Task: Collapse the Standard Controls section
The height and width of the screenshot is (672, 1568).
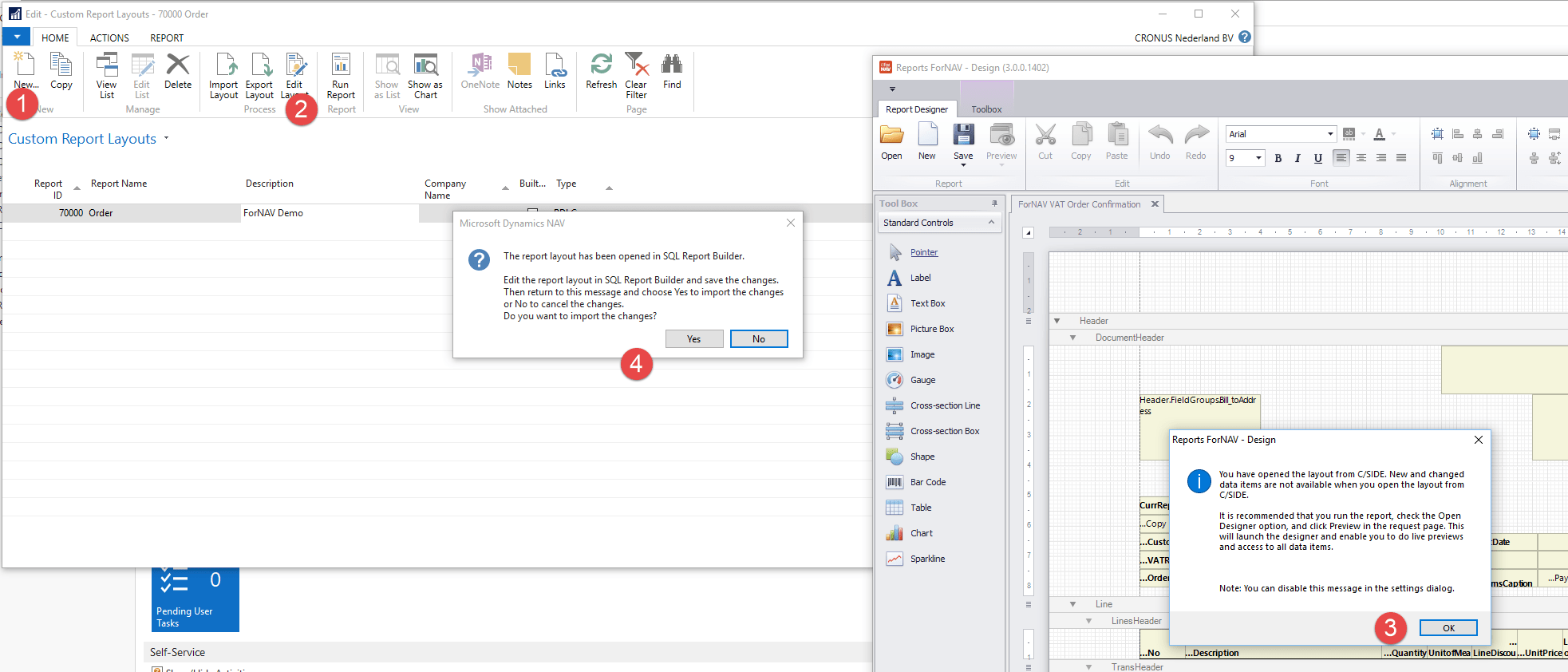Action: pyautogui.click(x=991, y=223)
